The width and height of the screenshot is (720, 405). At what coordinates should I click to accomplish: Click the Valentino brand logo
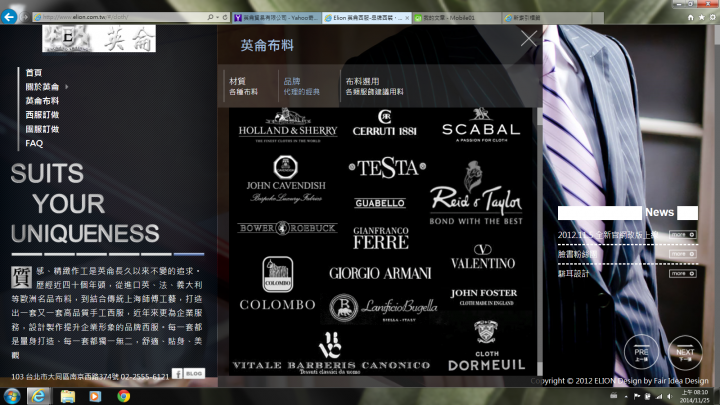pos(483,257)
